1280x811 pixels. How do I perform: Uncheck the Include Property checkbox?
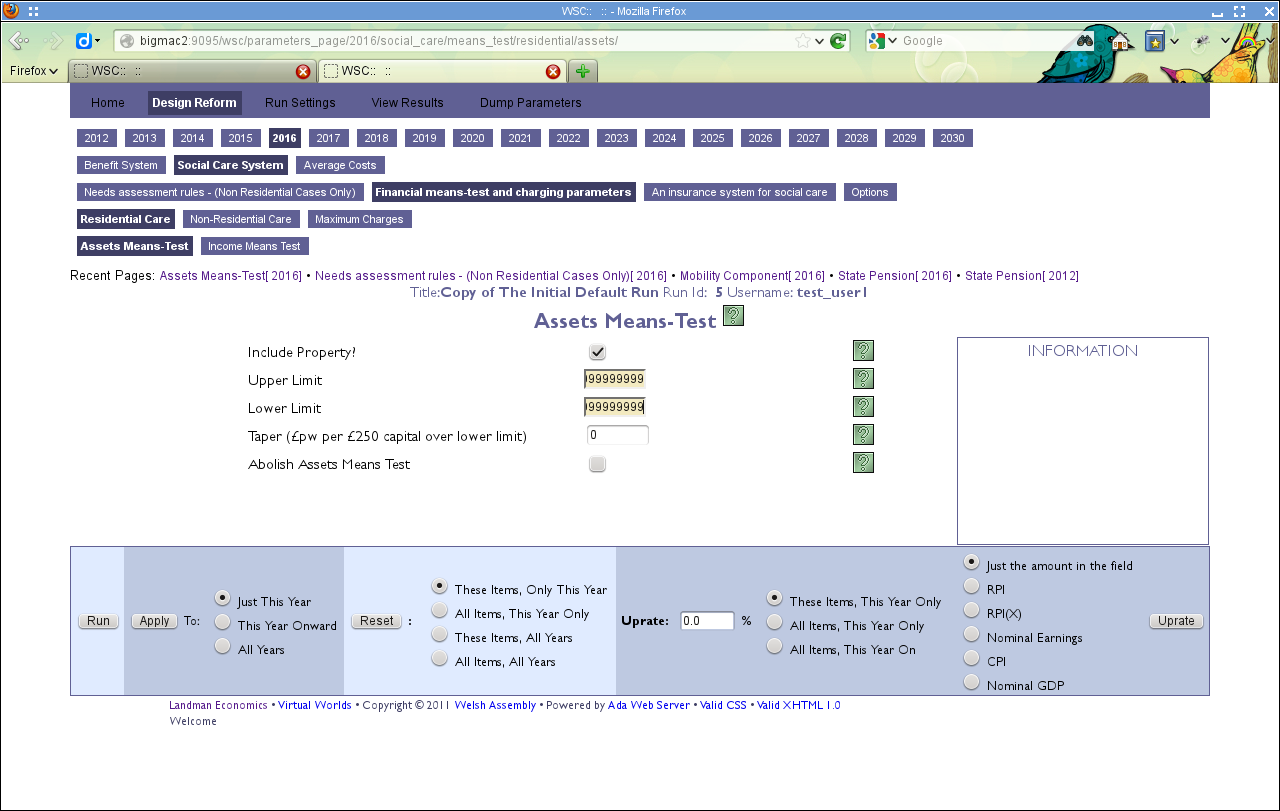597,352
